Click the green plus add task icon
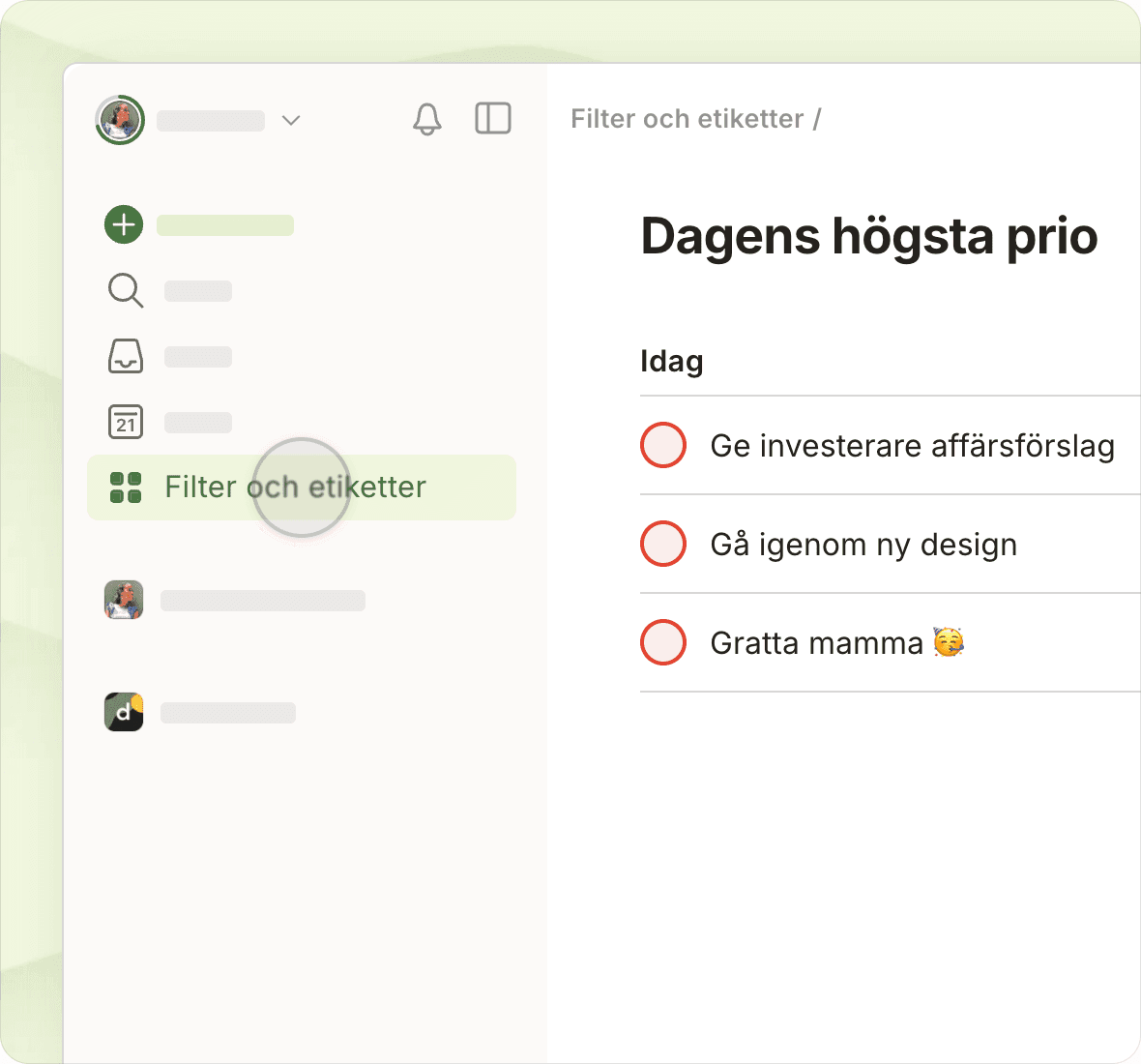 (124, 224)
